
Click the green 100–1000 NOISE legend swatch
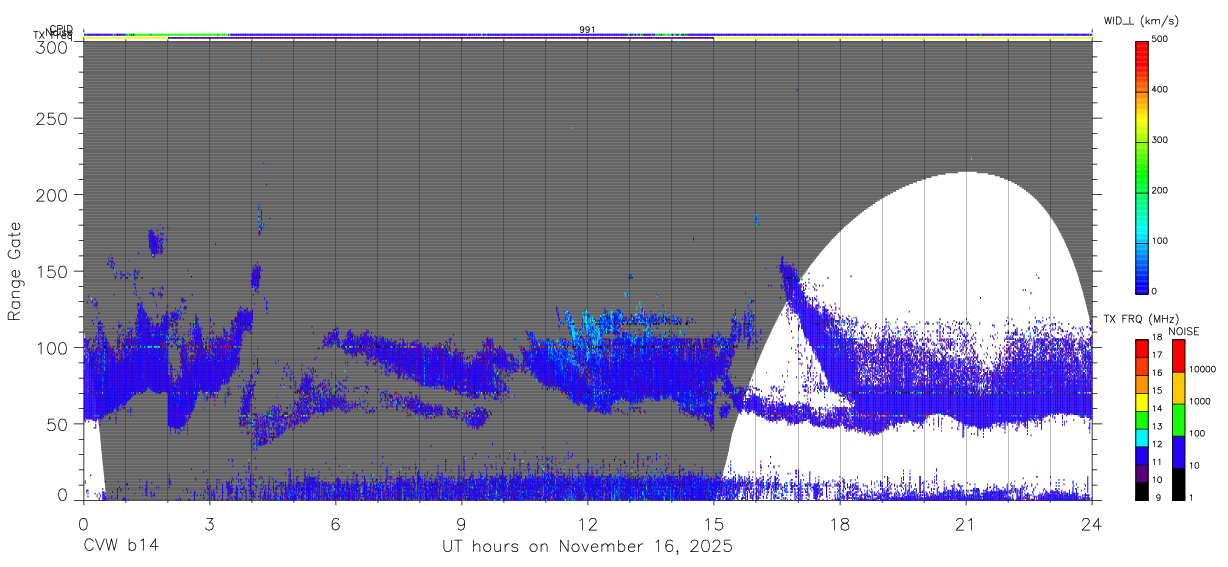pyautogui.click(x=1177, y=420)
